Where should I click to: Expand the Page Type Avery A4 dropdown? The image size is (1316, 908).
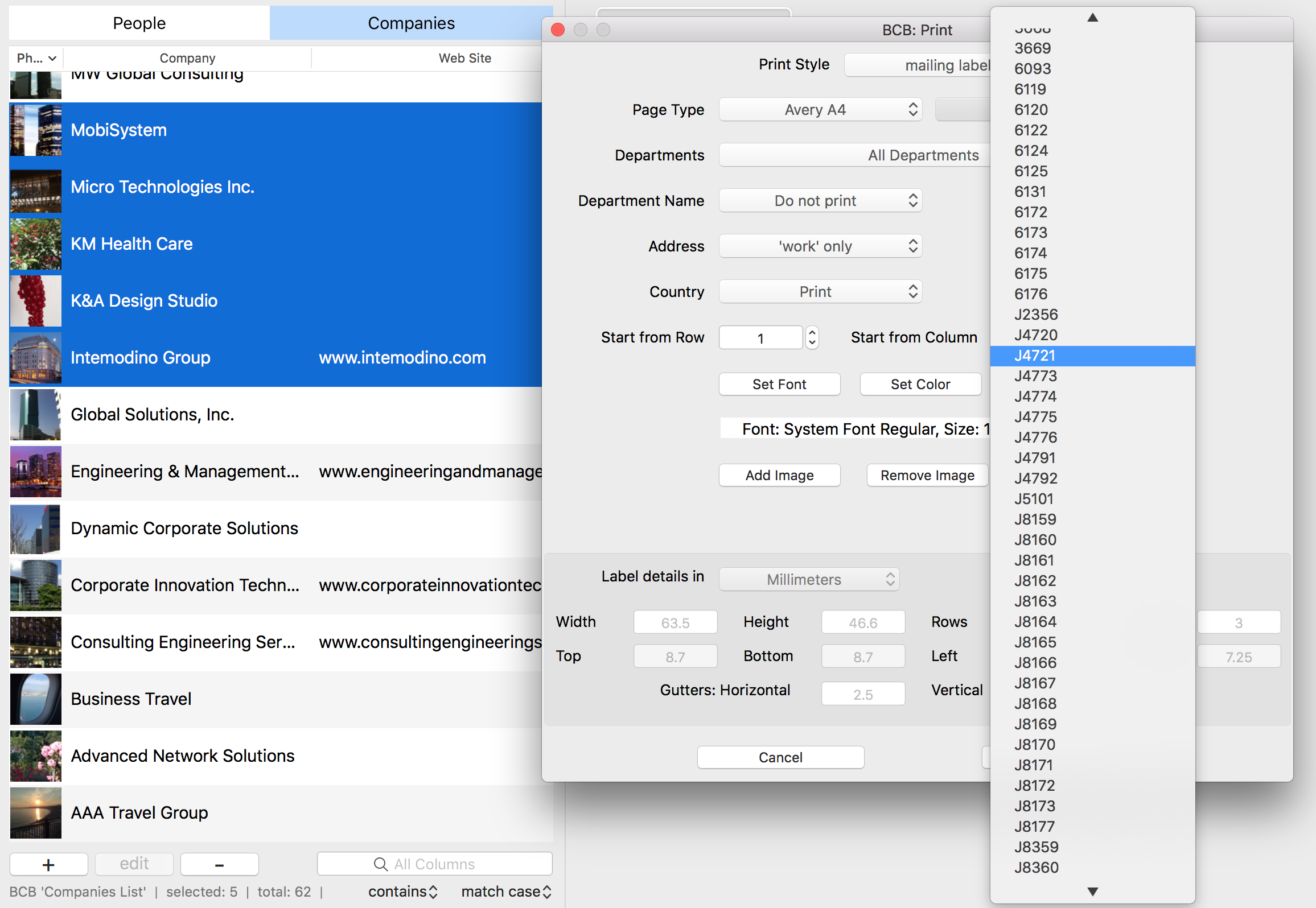819,108
